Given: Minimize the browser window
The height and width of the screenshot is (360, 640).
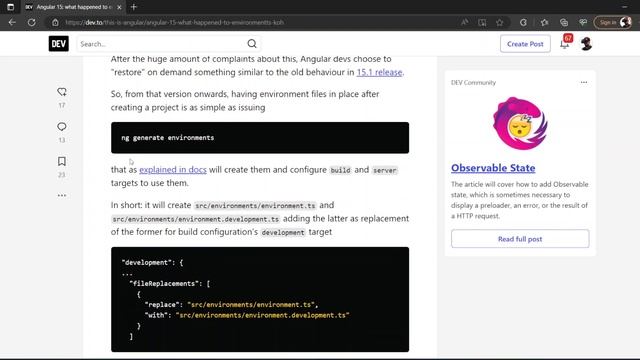Looking at the screenshot, I should [624, 7].
